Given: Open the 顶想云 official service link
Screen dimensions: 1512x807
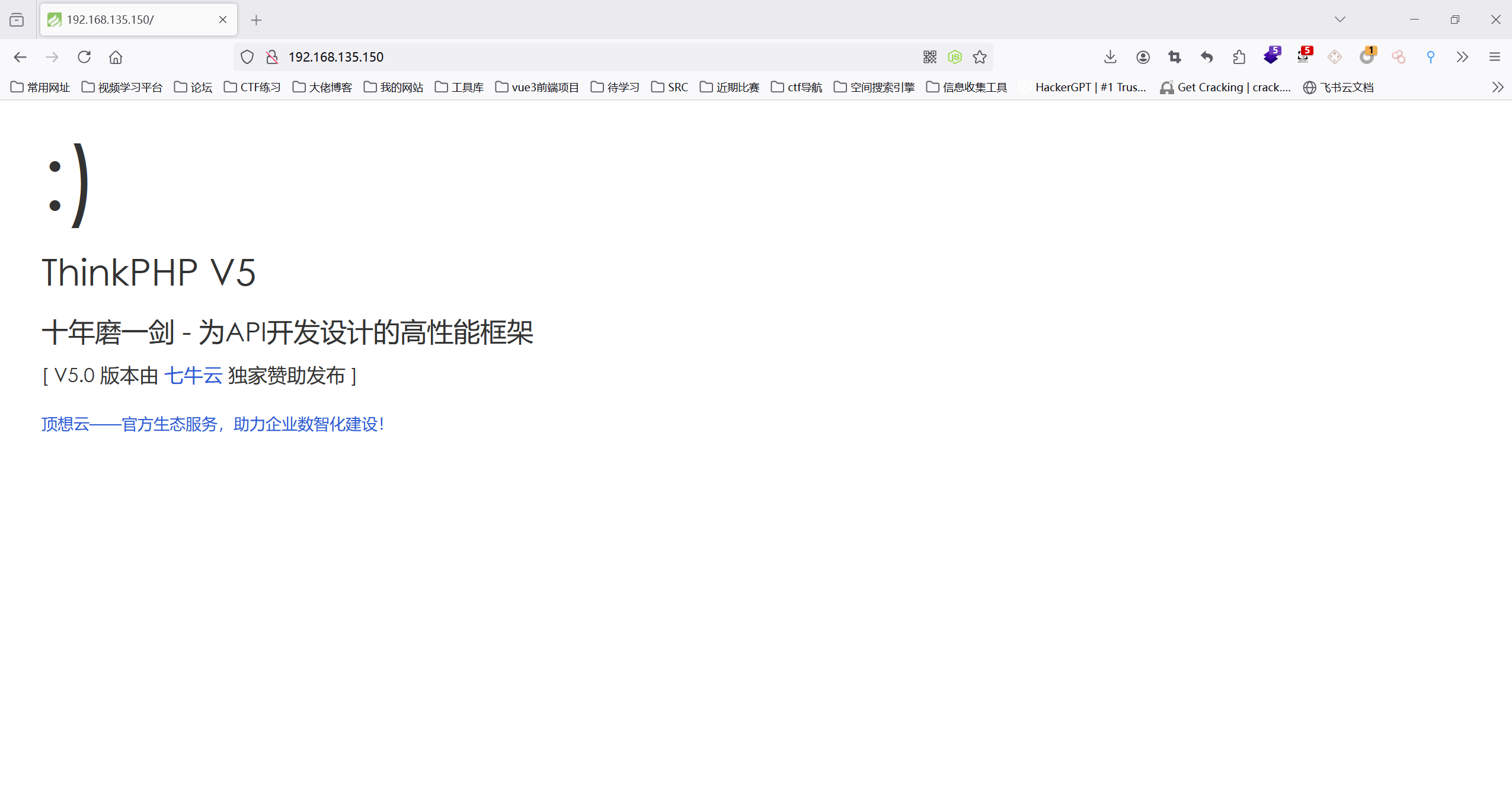Looking at the screenshot, I should coord(213,424).
